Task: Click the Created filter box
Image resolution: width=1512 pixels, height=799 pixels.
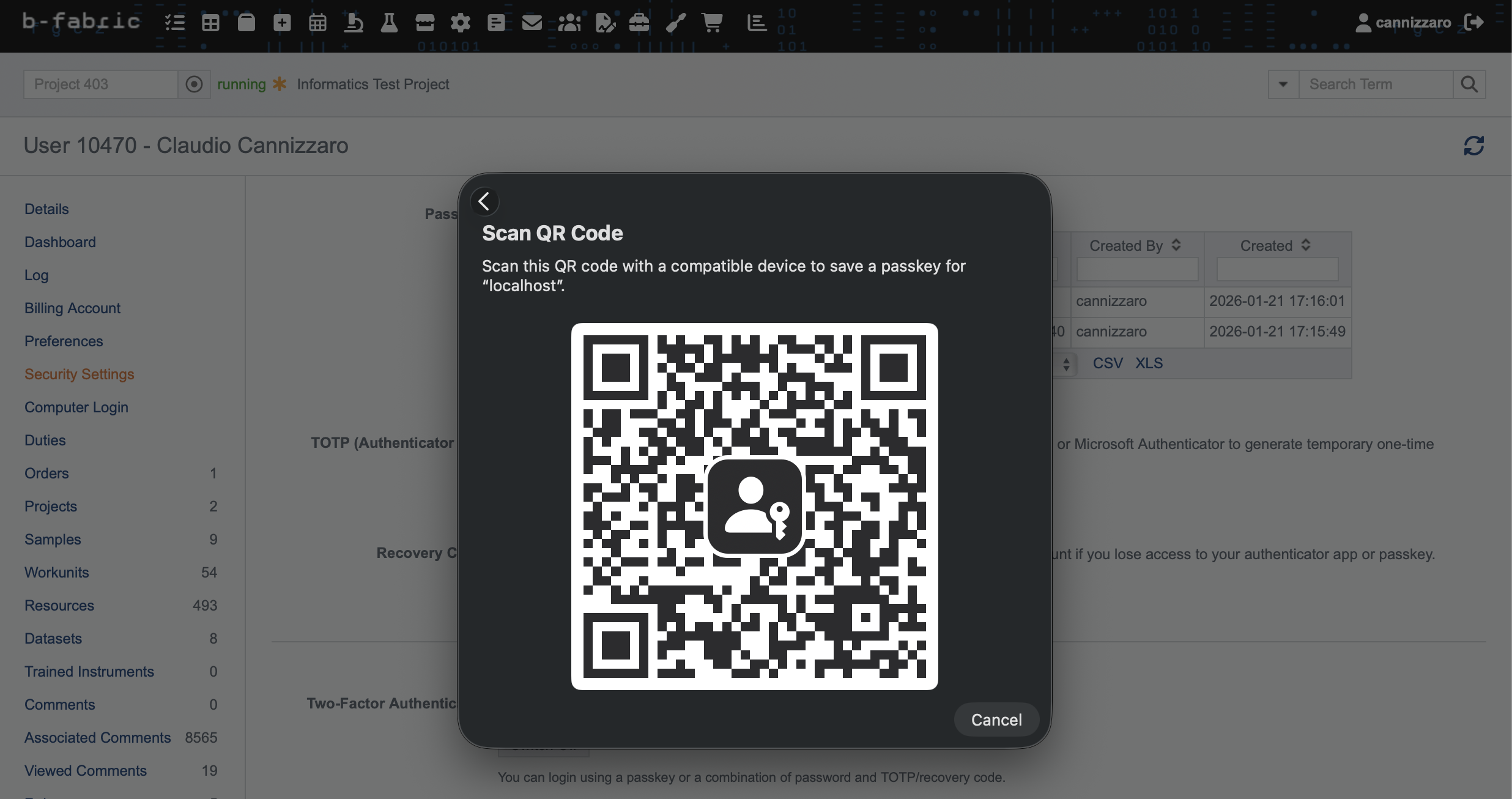Action: tap(1278, 270)
